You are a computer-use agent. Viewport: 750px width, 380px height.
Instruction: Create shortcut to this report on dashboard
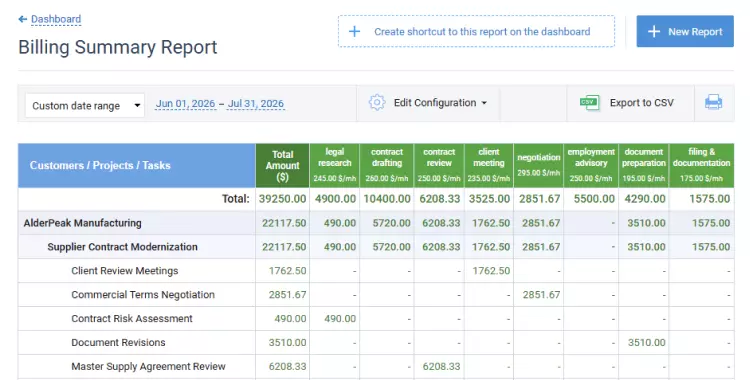pyautogui.click(x=476, y=31)
